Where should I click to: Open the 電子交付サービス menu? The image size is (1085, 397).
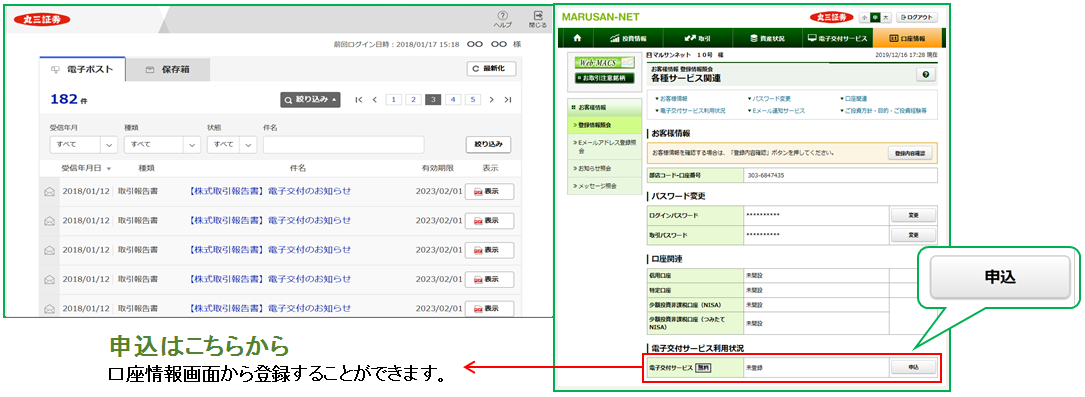coord(837,38)
